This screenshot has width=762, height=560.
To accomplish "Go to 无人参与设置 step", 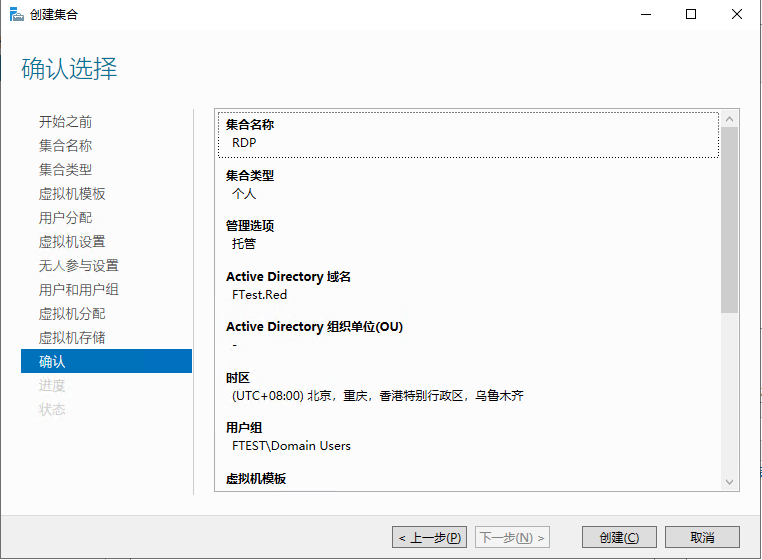I will [x=79, y=266].
